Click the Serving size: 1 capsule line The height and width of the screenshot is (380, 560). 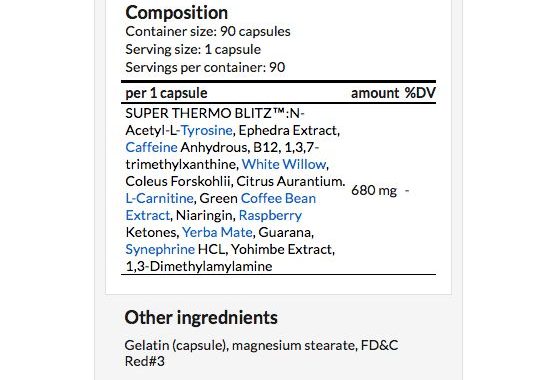193,49
